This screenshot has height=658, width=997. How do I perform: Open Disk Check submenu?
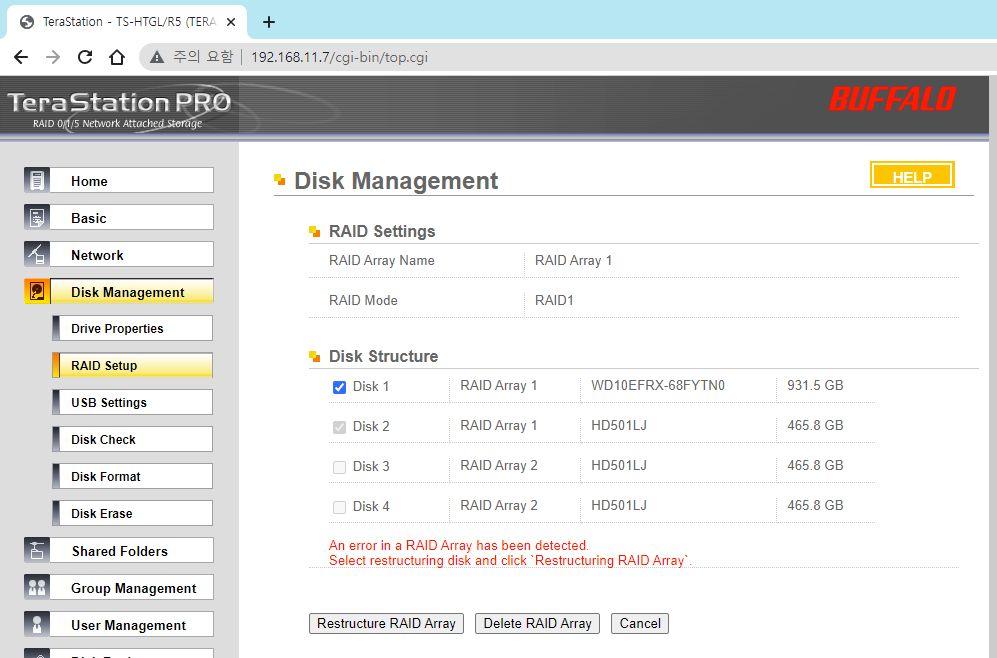(x=132, y=439)
